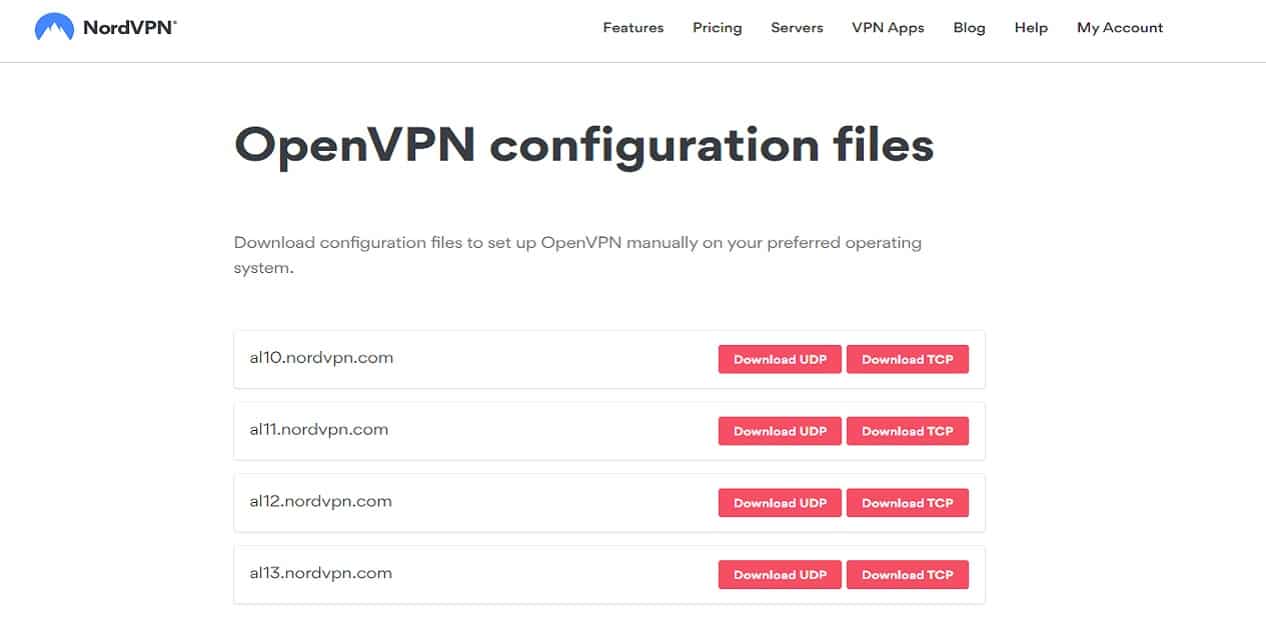Download UDP config for al12.nordvpn.com
1266x633 pixels.
780,503
